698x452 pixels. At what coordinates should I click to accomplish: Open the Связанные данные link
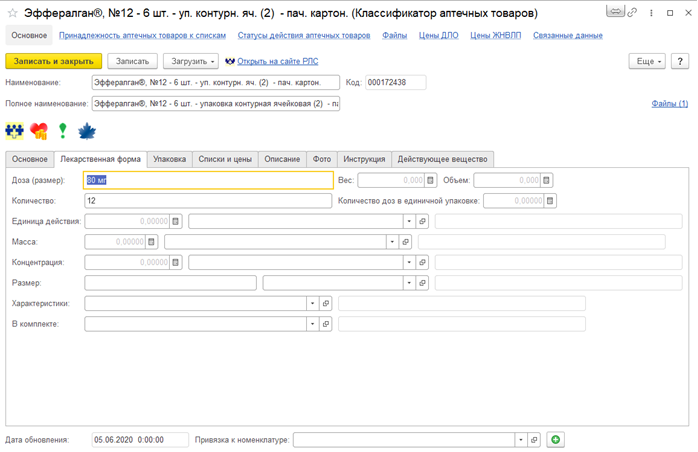pyautogui.click(x=568, y=36)
